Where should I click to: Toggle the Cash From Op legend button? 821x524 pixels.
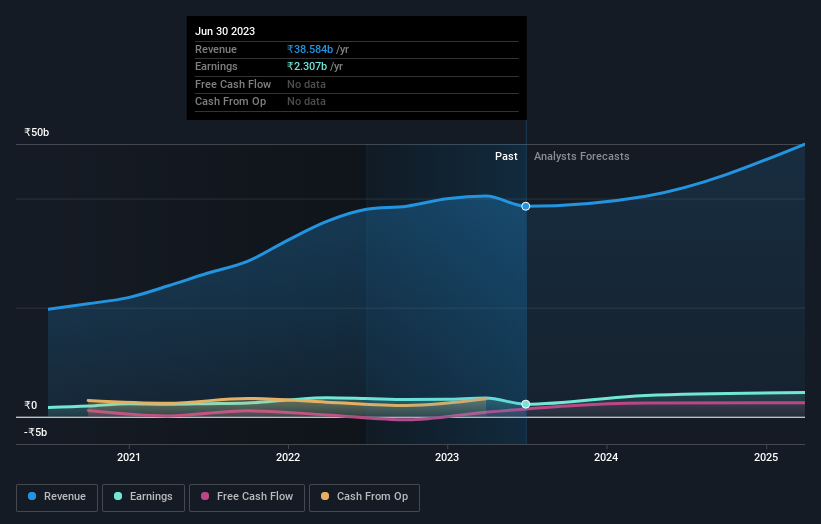point(364,497)
